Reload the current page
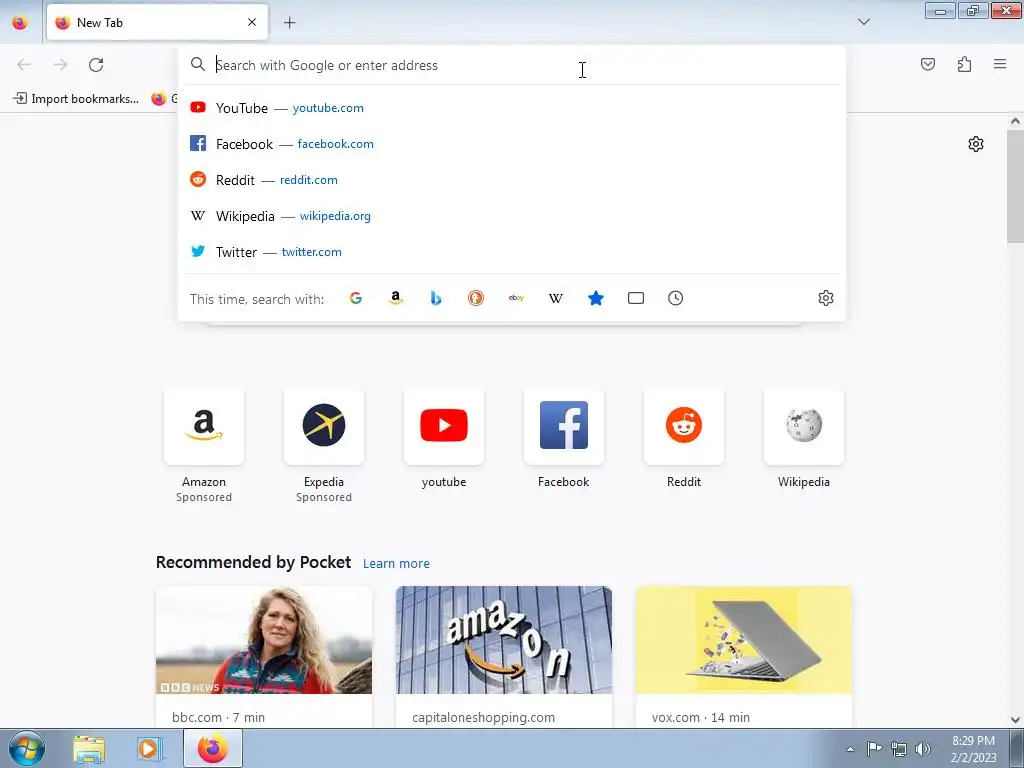 pos(96,65)
